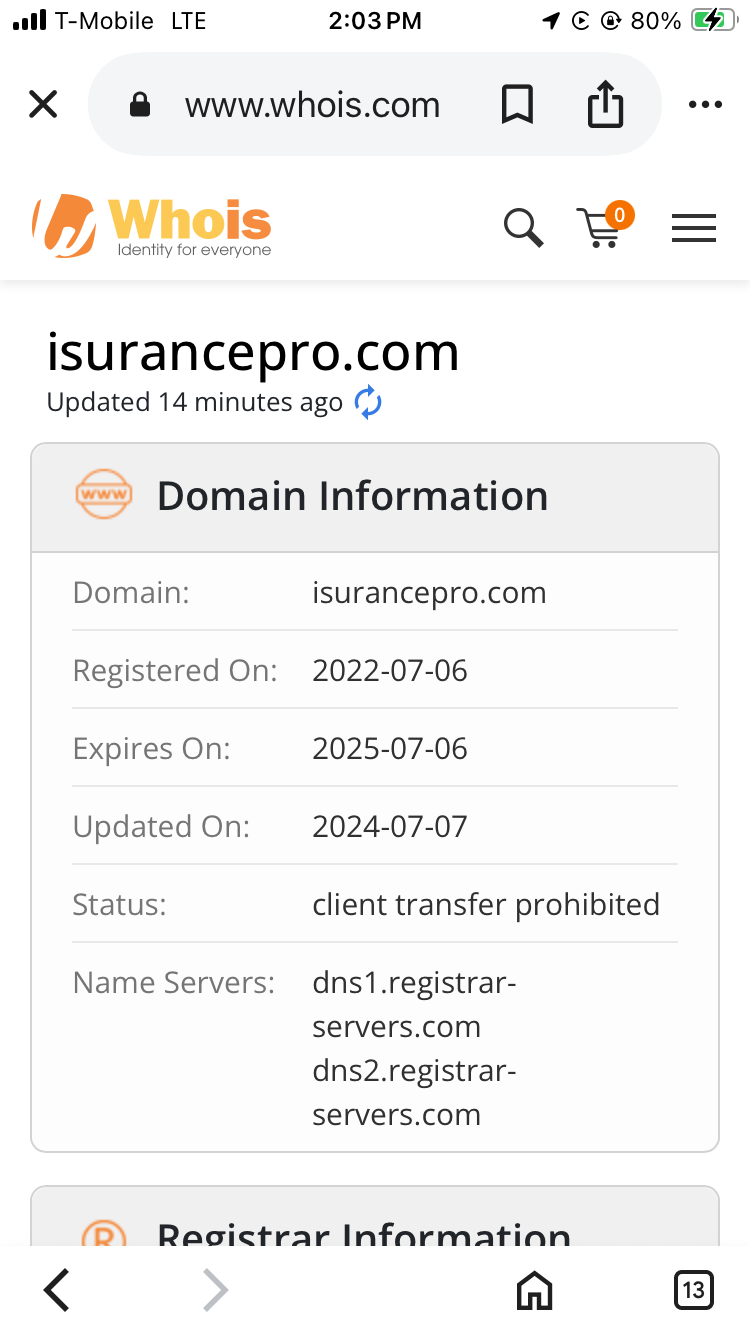This screenshot has height=1334, width=750.
Task: Tap the dns1.registrar-servers.com name server text
Action: pos(414,1005)
